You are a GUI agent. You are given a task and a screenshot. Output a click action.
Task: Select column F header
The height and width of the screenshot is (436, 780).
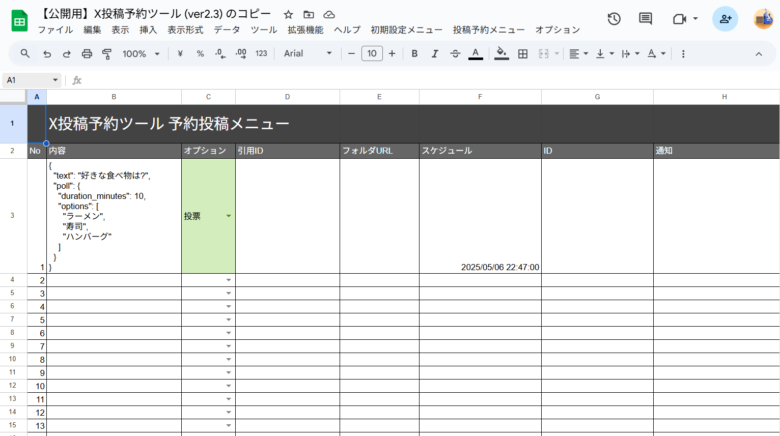[x=480, y=97]
